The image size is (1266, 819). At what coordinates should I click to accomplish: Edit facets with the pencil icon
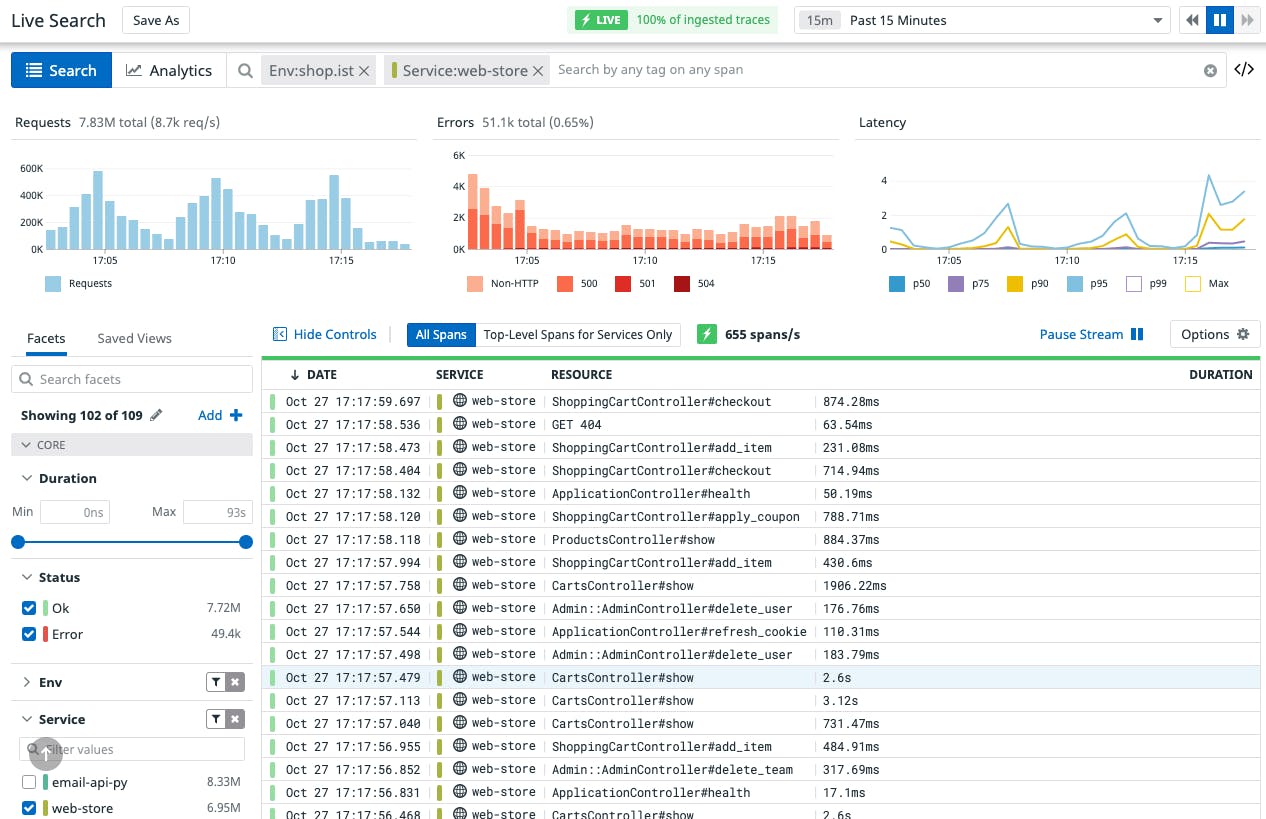pos(156,415)
